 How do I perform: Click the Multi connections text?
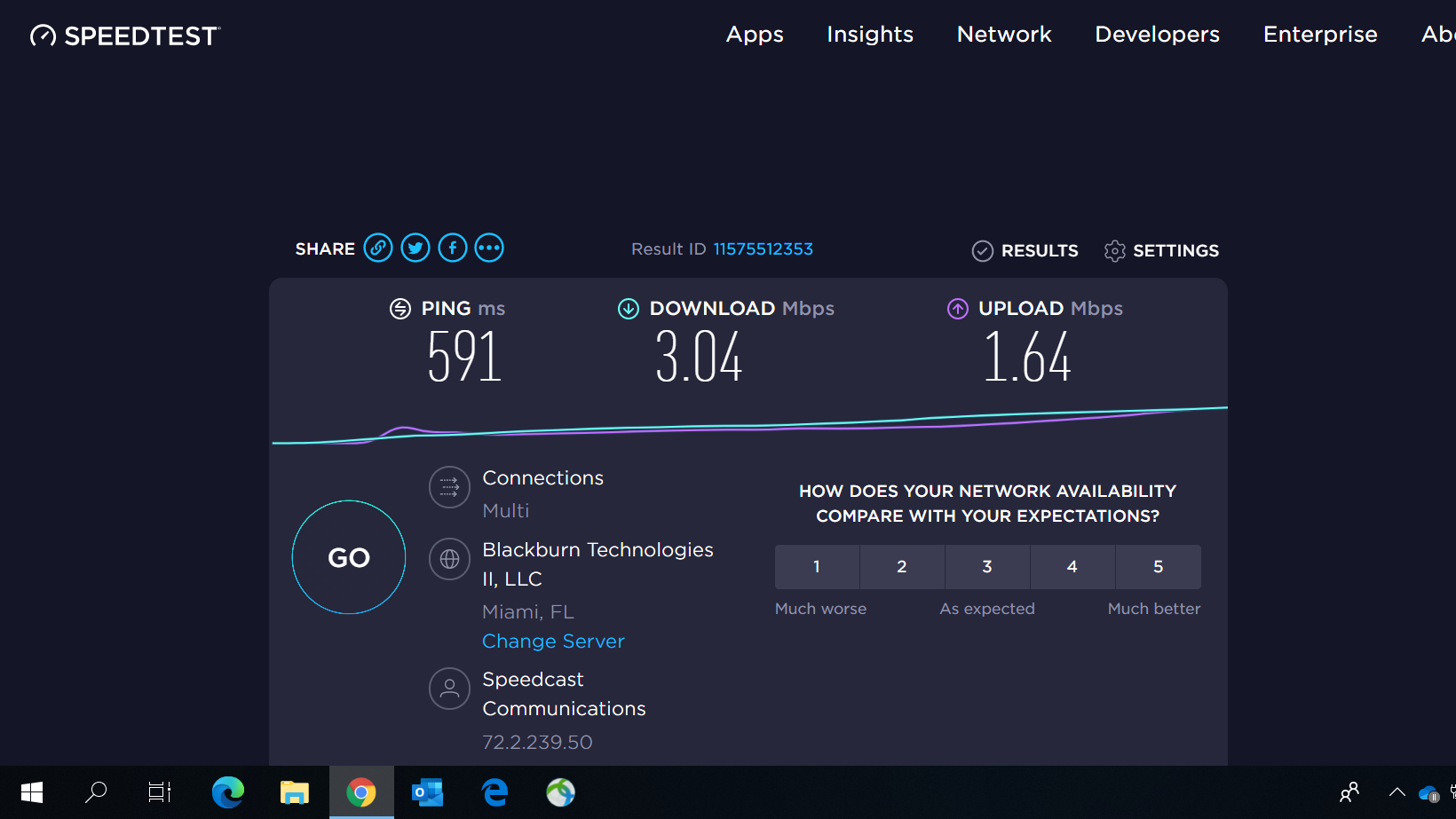505,511
